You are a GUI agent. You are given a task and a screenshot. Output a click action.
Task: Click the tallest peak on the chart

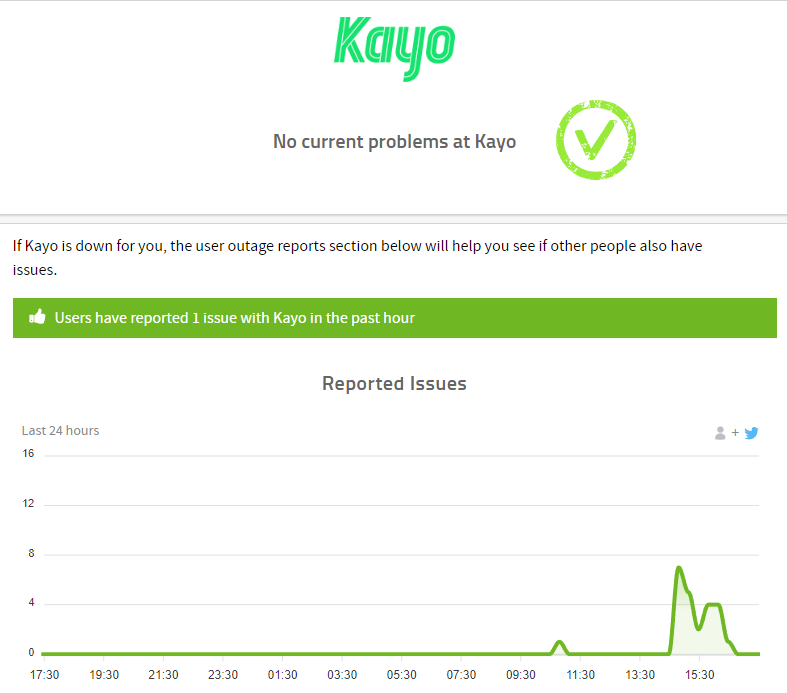click(679, 569)
